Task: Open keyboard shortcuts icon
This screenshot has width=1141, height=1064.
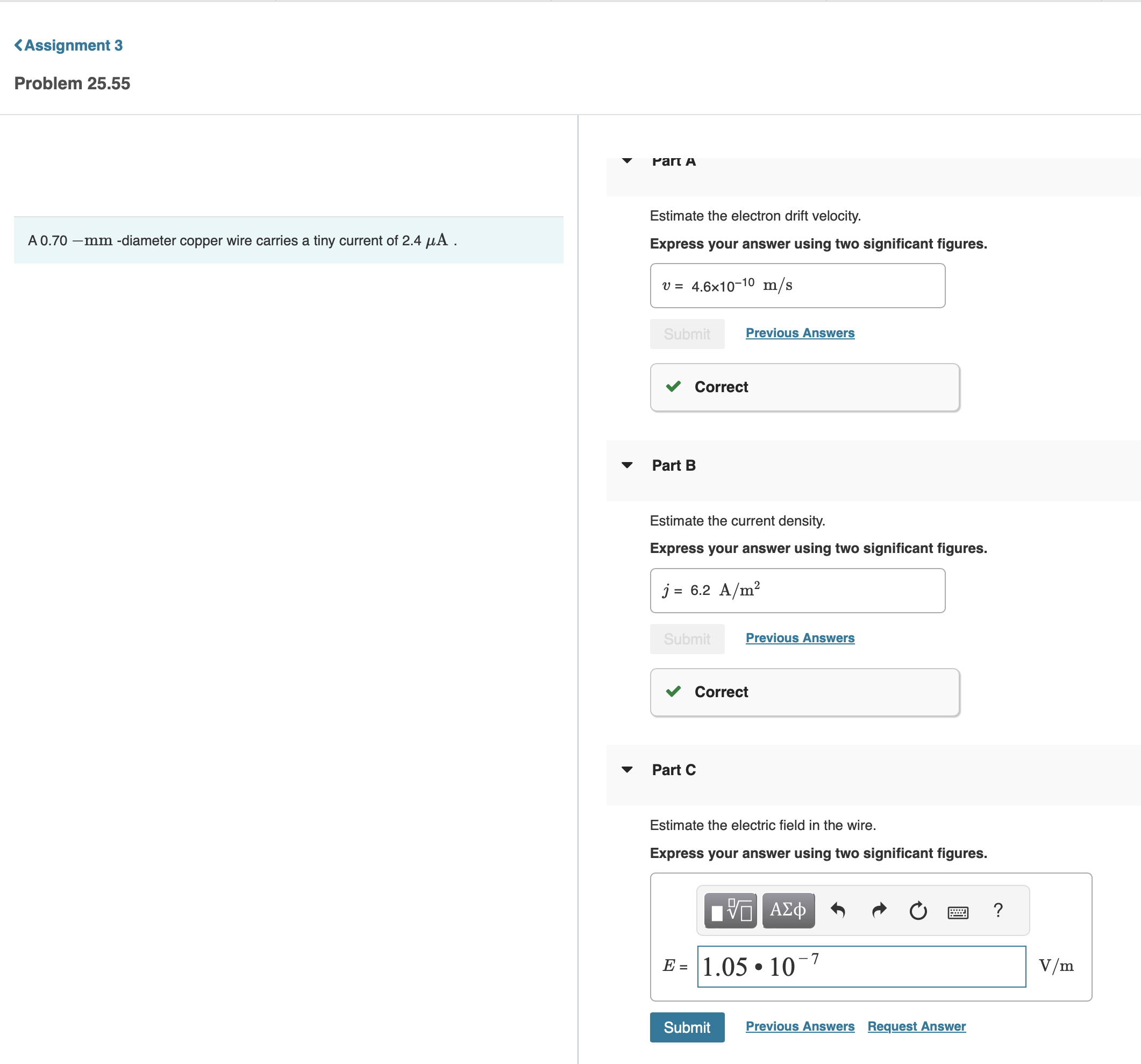Action: [957, 912]
